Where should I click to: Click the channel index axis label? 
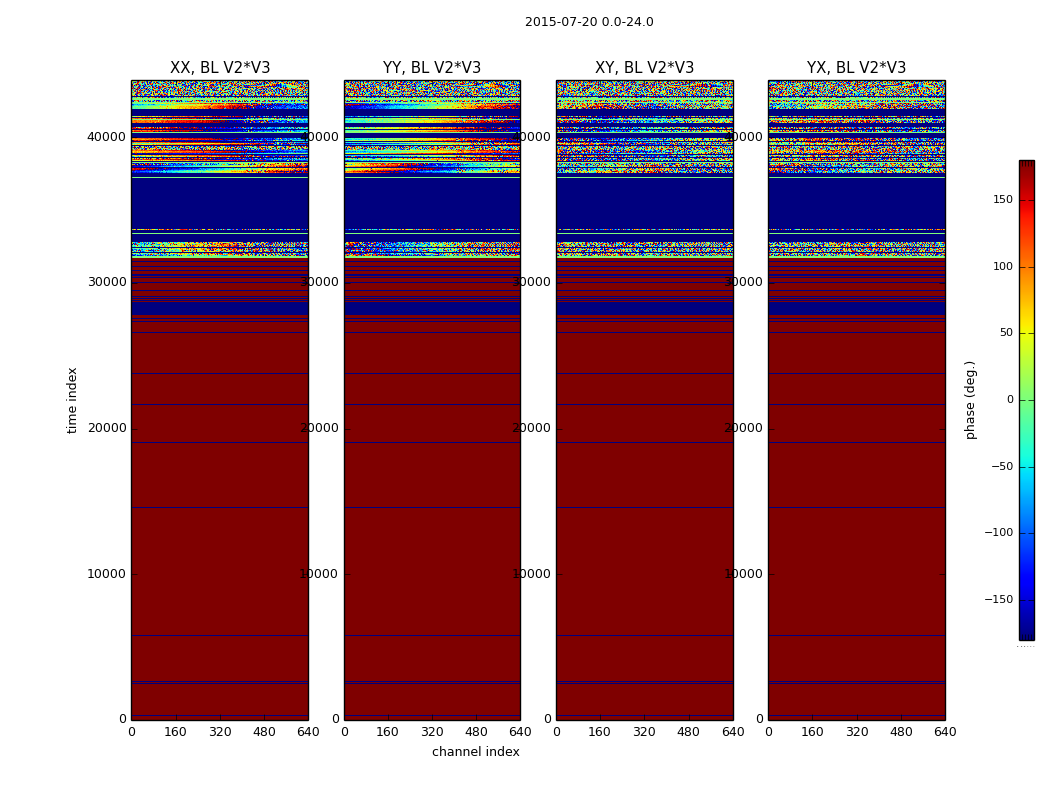tap(475, 752)
